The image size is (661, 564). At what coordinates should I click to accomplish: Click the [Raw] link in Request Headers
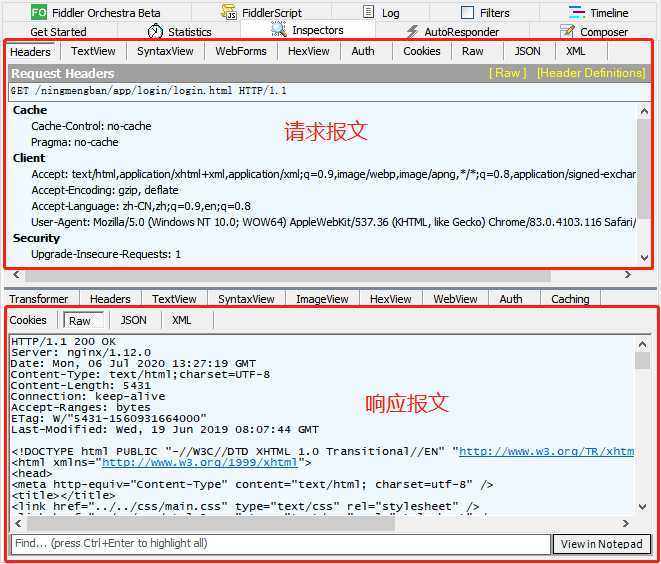(x=508, y=73)
